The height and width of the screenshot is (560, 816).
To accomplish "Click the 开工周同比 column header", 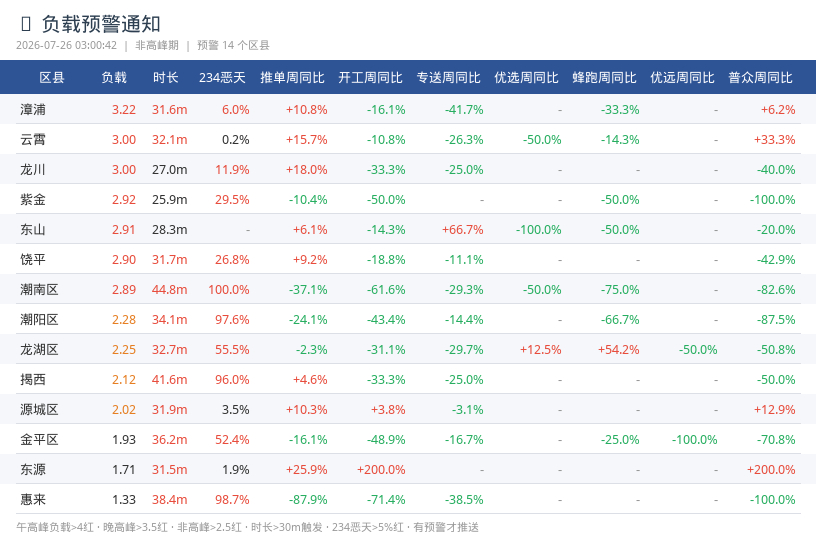I will pyautogui.click(x=371, y=78).
